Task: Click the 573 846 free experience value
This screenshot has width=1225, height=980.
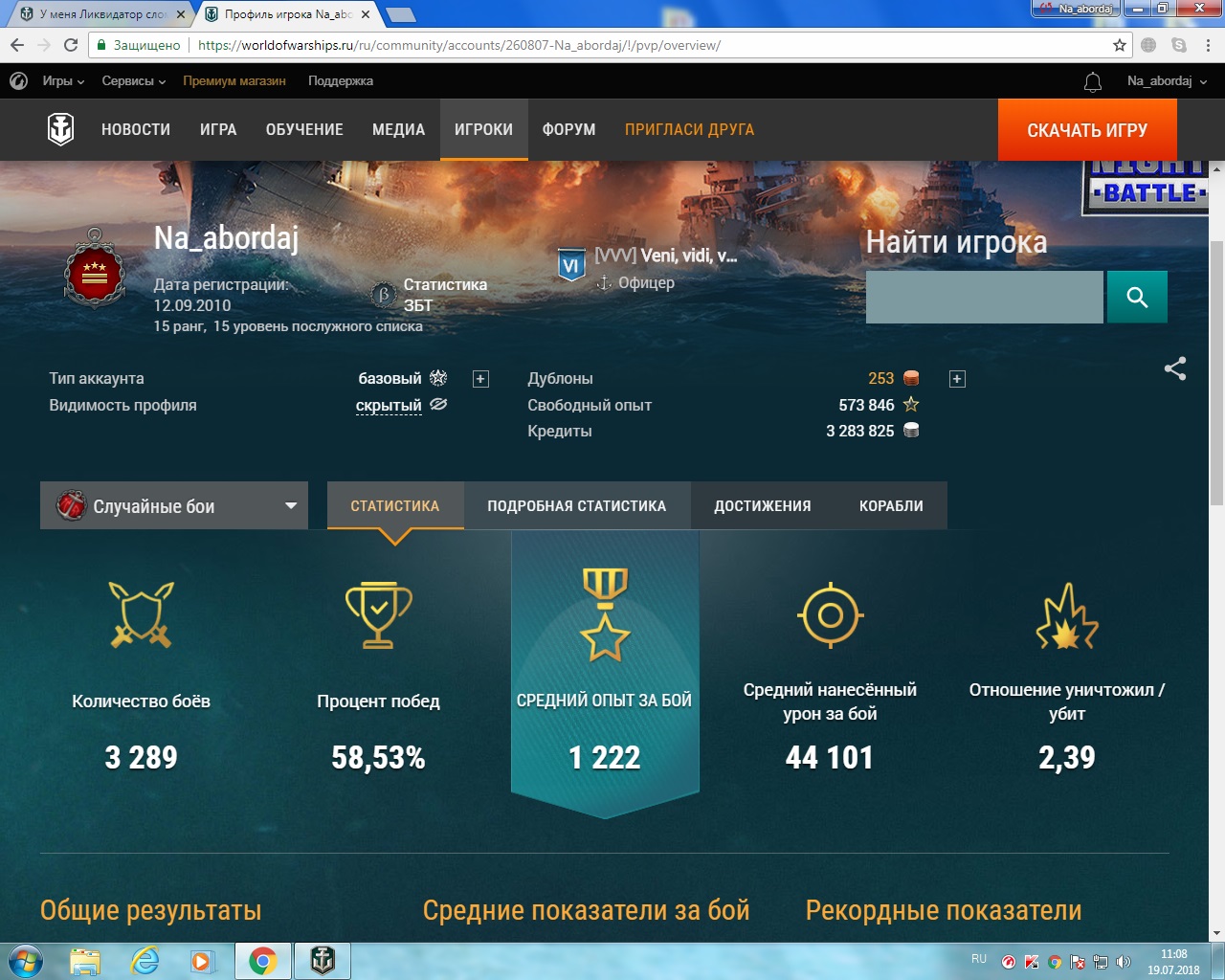Action: (x=866, y=405)
